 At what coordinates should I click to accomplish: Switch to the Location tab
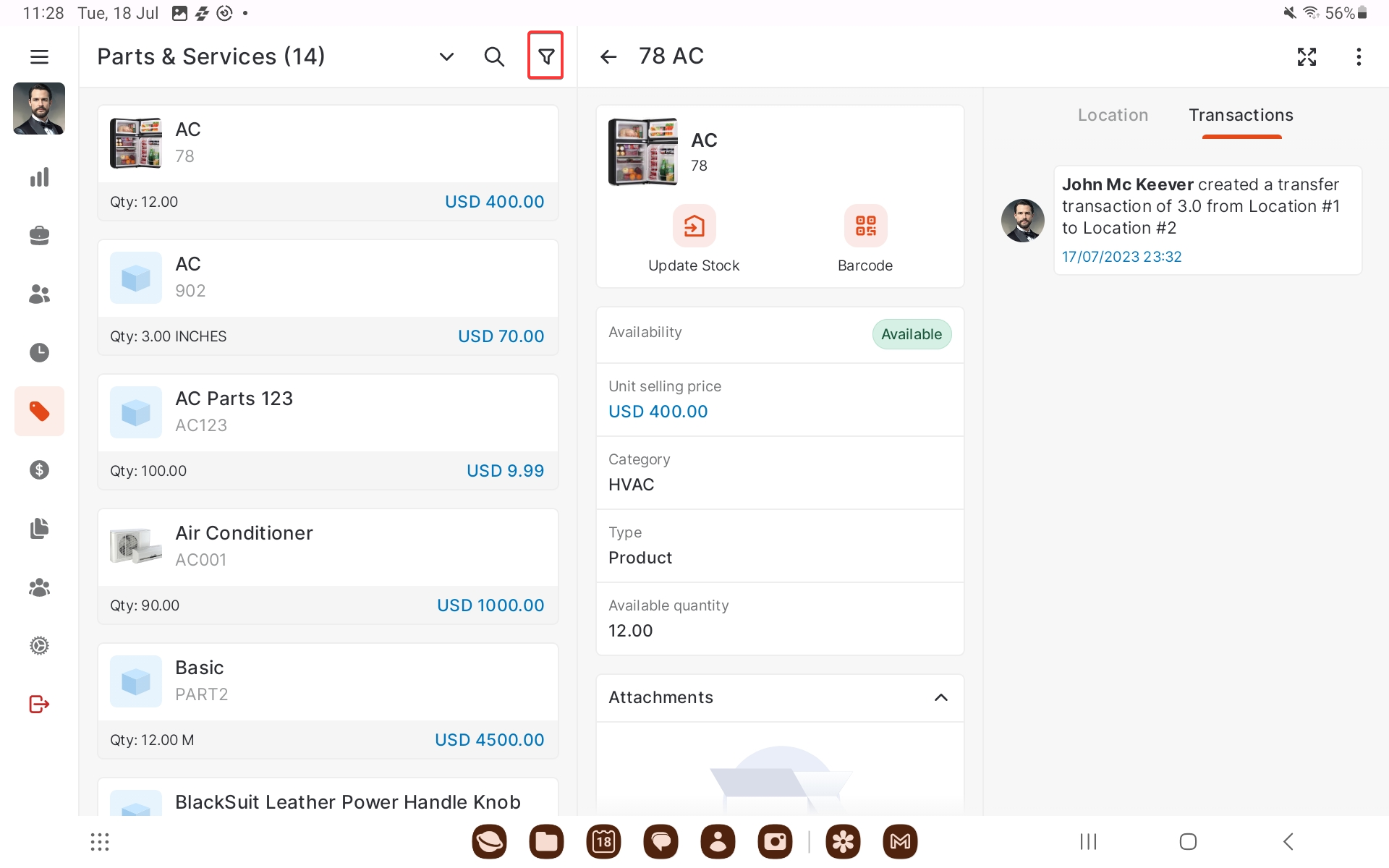pyautogui.click(x=1113, y=115)
